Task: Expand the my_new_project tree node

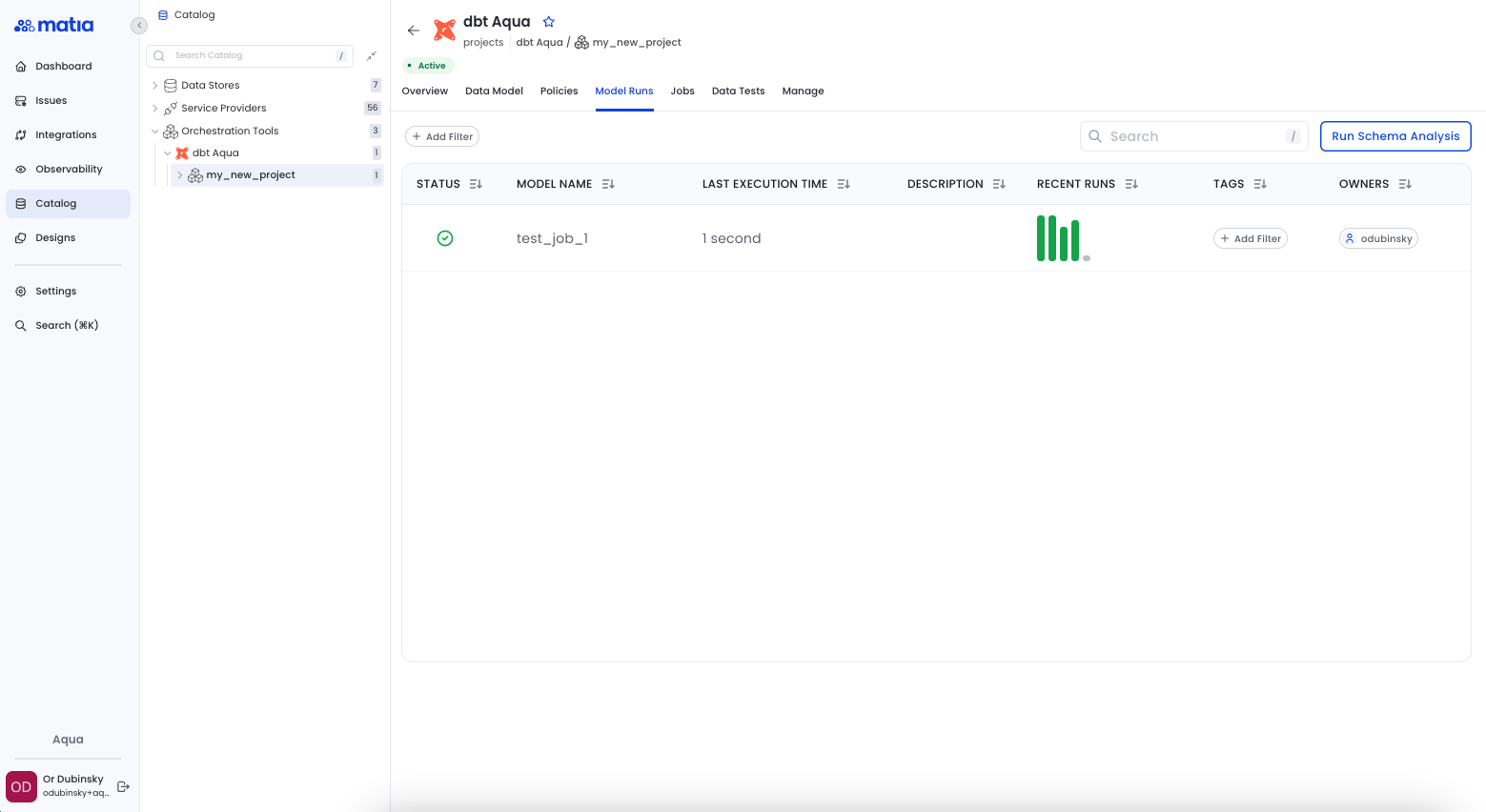Action: 179,174
